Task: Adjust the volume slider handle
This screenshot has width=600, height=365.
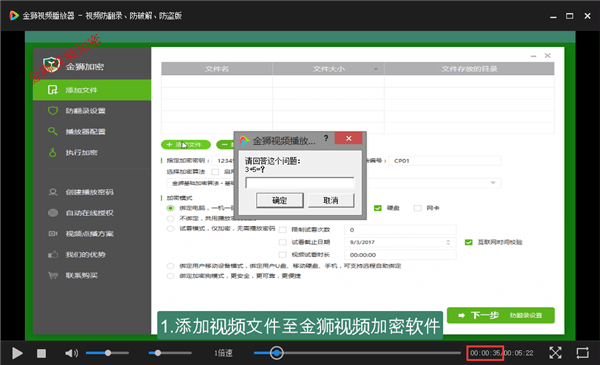Action: (108, 353)
